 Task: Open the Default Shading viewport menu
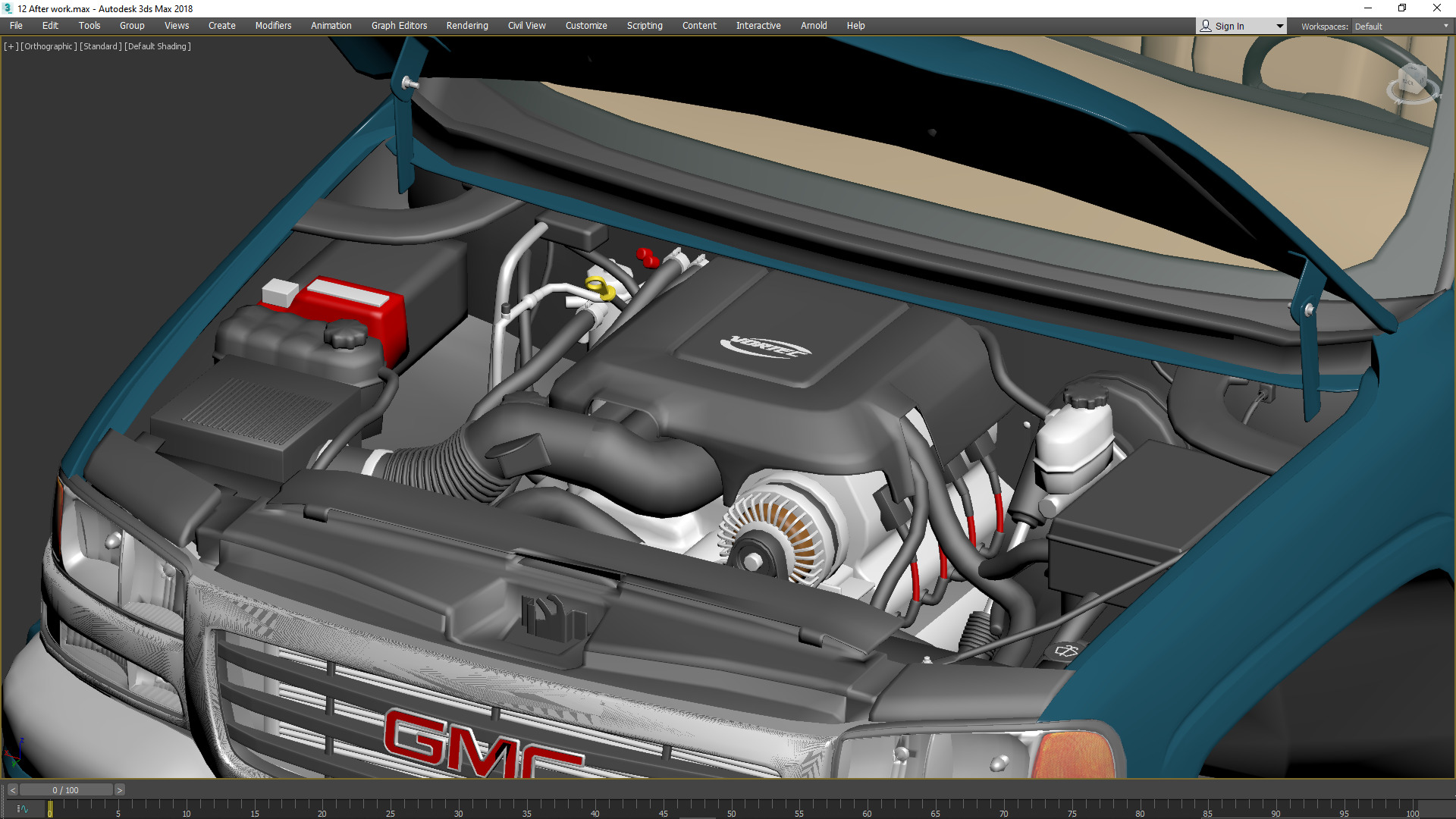coord(157,46)
